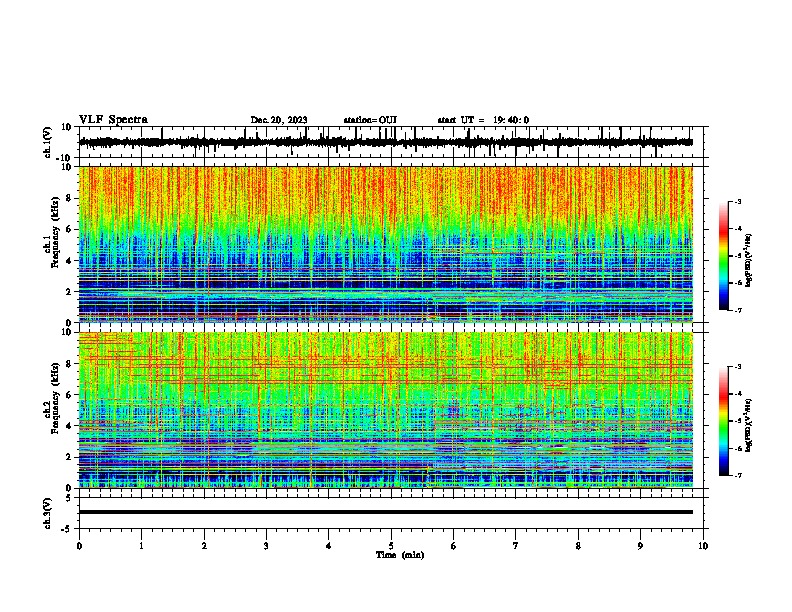Click time axis tick label "2"
The height and width of the screenshot is (612, 792).
(x=204, y=546)
